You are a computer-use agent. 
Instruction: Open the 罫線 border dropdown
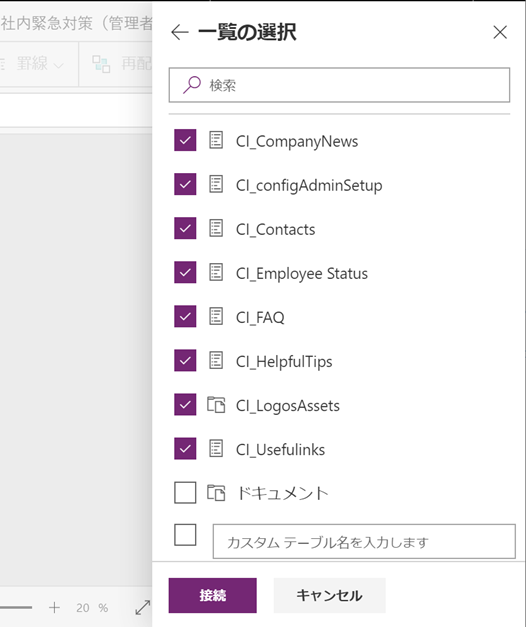tap(40, 64)
